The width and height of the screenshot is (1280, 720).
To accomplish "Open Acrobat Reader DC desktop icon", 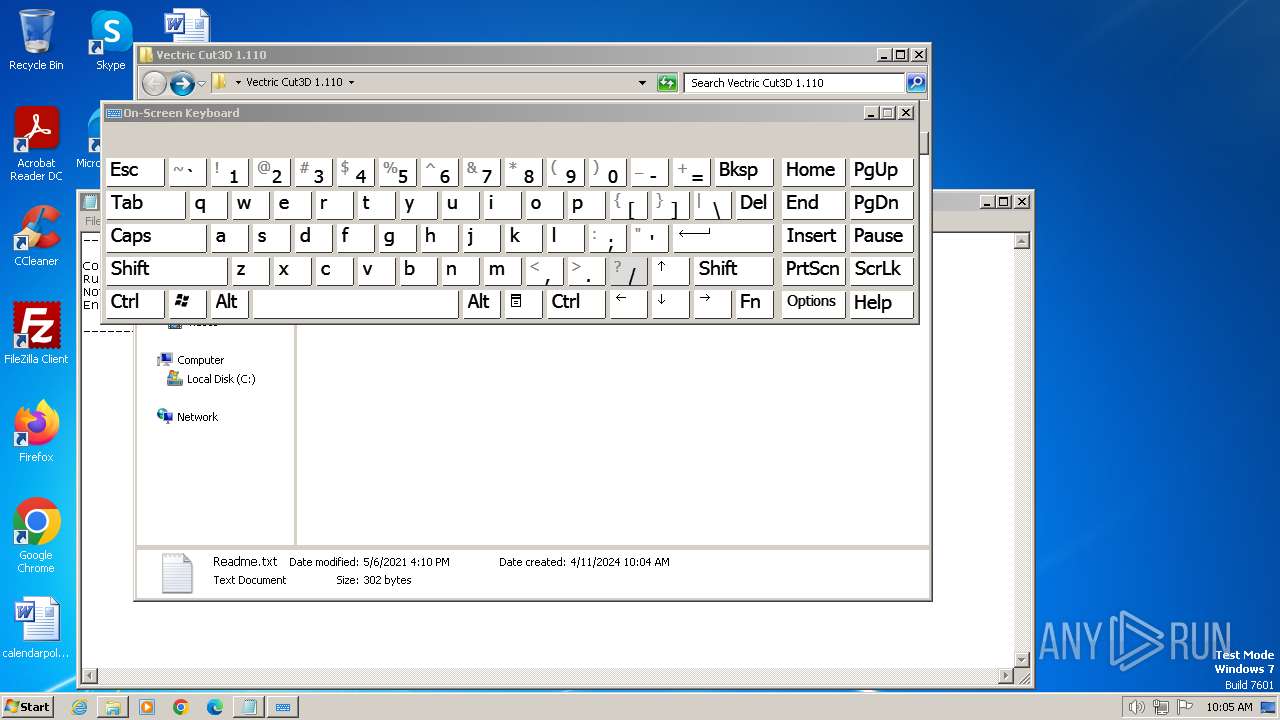I will [x=36, y=145].
